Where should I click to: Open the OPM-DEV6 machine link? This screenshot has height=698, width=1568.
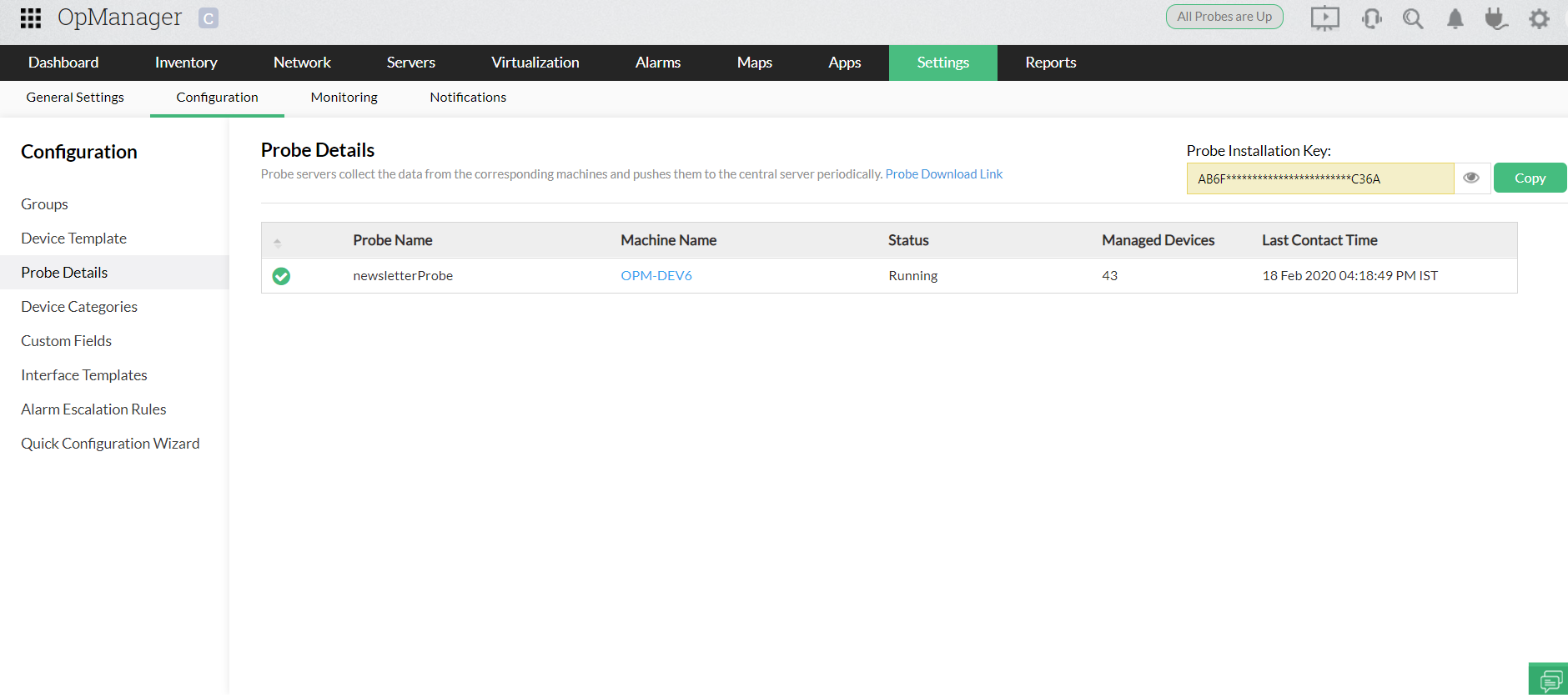tap(656, 276)
